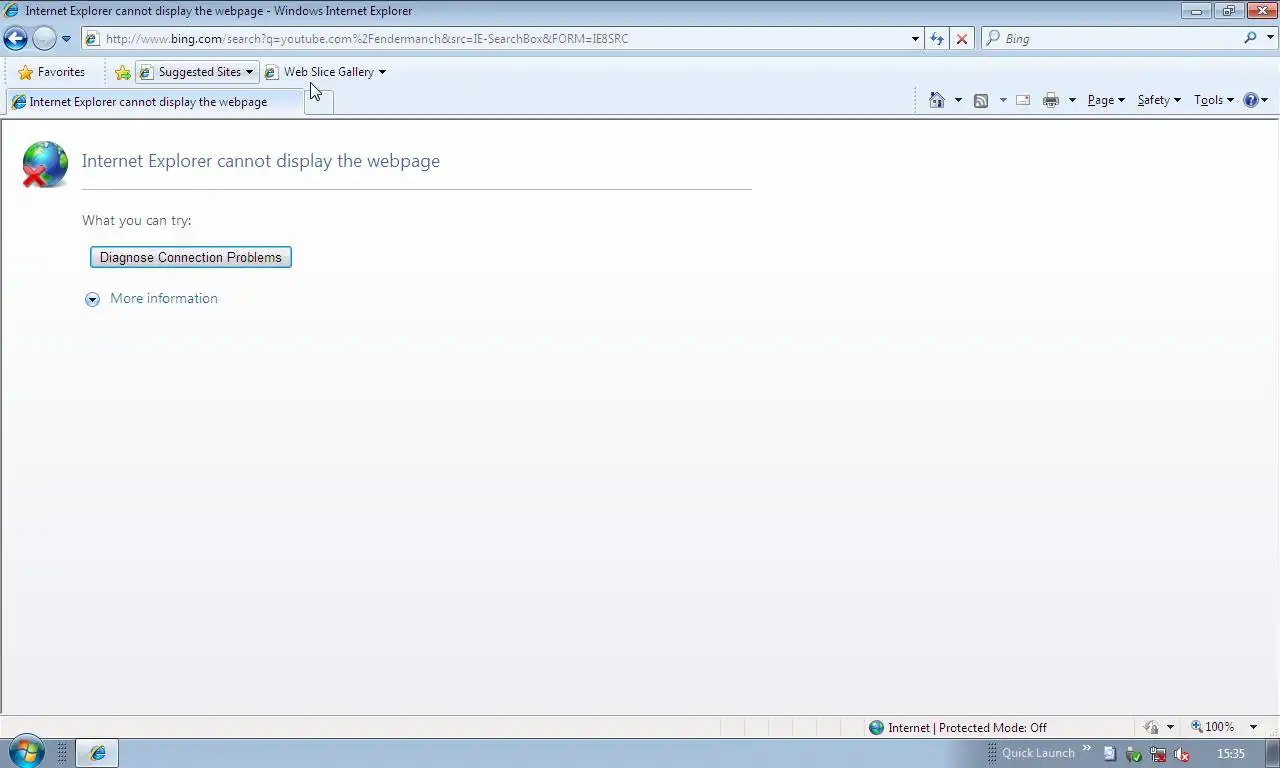Click the red Stop loading icon
Screen dimensions: 1280x768
(962, 39)
